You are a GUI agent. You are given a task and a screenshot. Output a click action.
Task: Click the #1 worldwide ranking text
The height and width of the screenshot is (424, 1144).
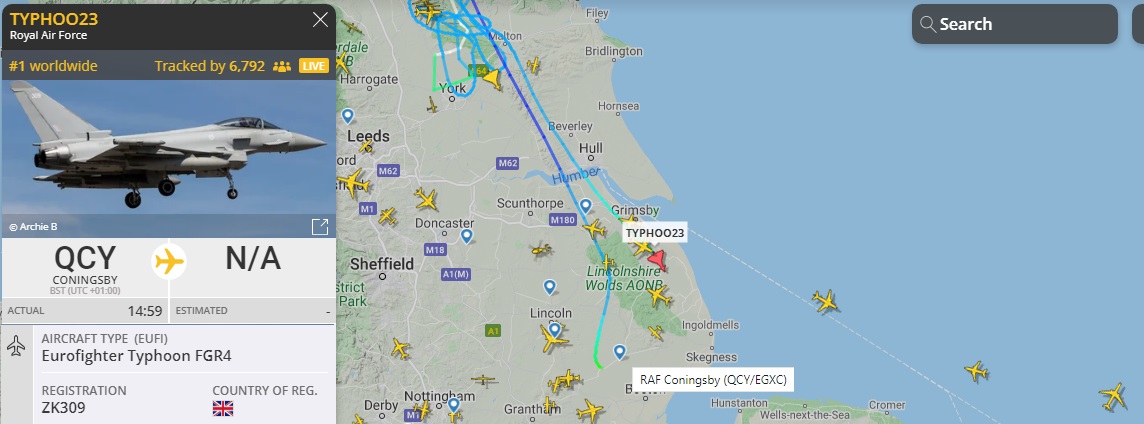[53, 66]
